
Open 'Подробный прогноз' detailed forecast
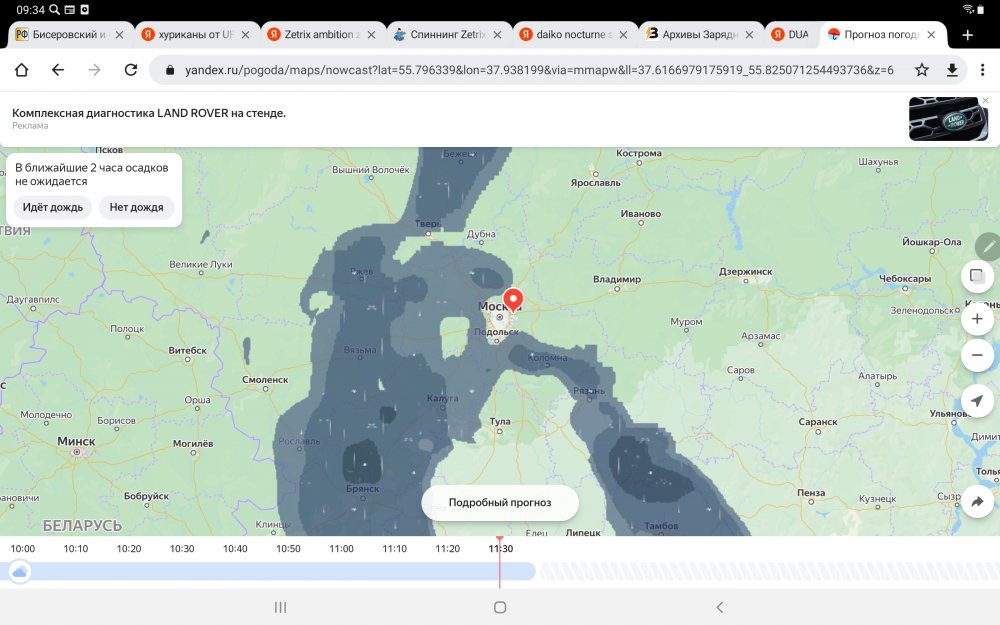coord(499,503)
